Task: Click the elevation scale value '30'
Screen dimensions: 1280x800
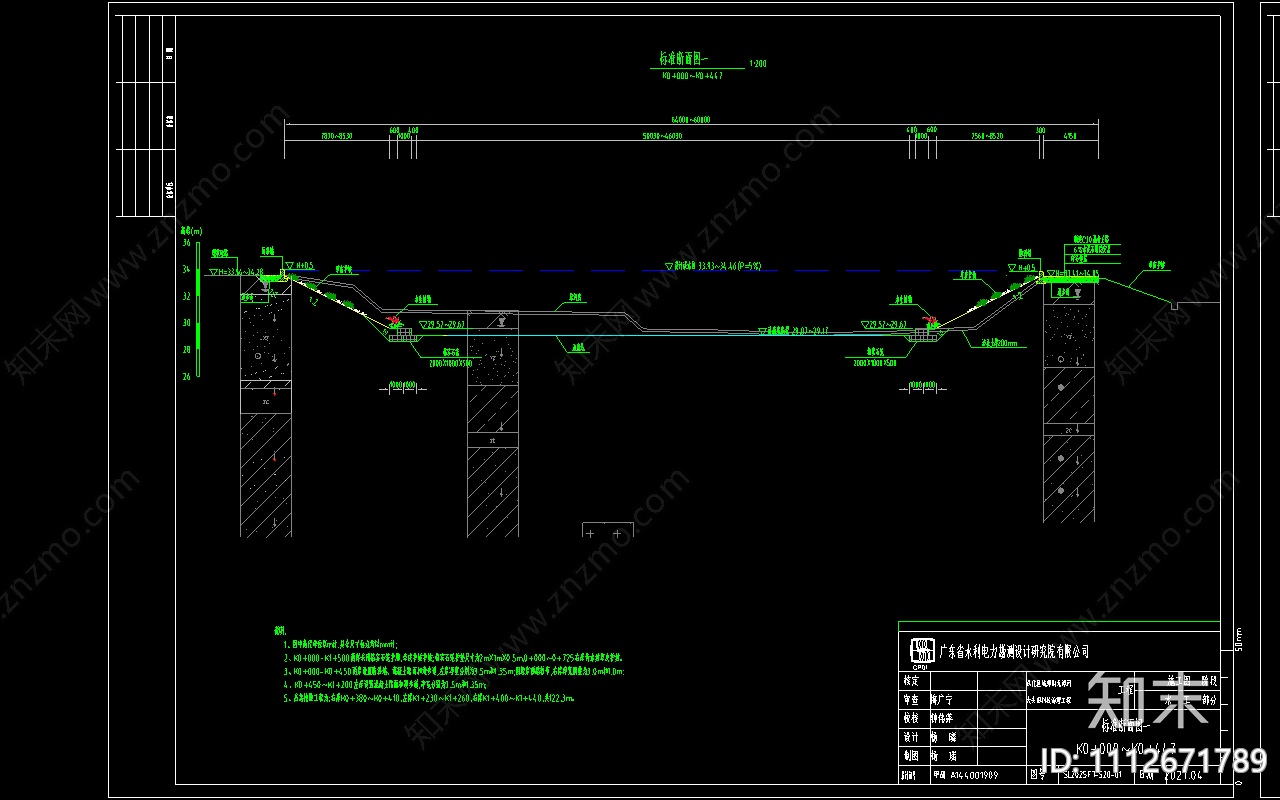Action: pos(186,323)
